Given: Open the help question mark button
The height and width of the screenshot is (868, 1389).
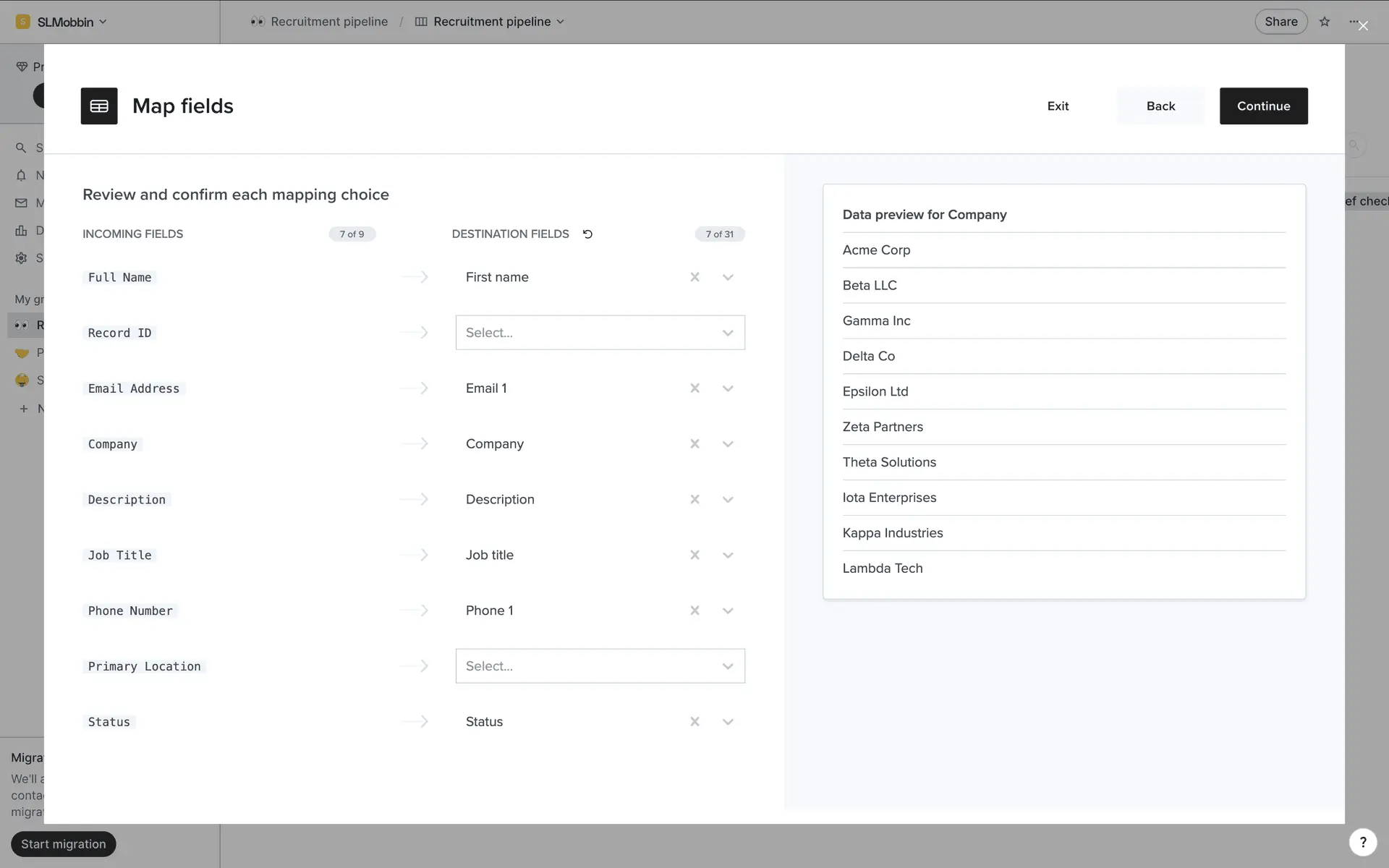Looking at the screenshot, I should click(x=1362, y=842).
